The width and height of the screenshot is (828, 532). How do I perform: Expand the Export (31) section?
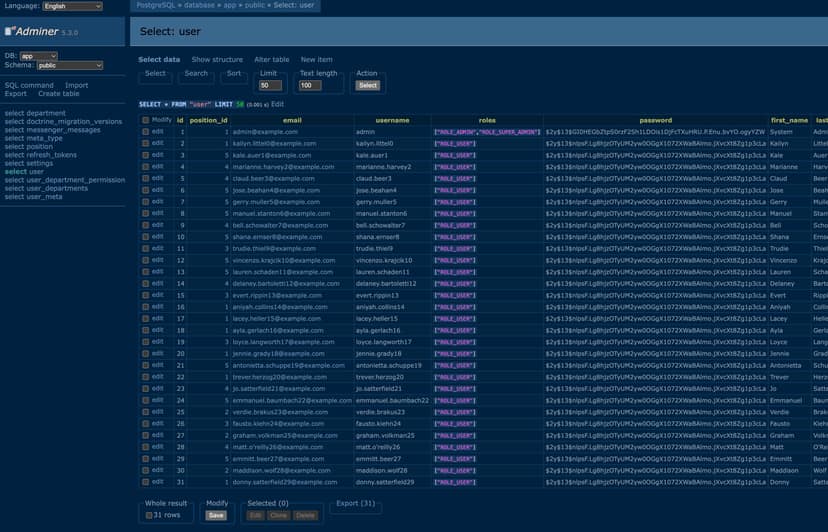[x=355, y=503]
